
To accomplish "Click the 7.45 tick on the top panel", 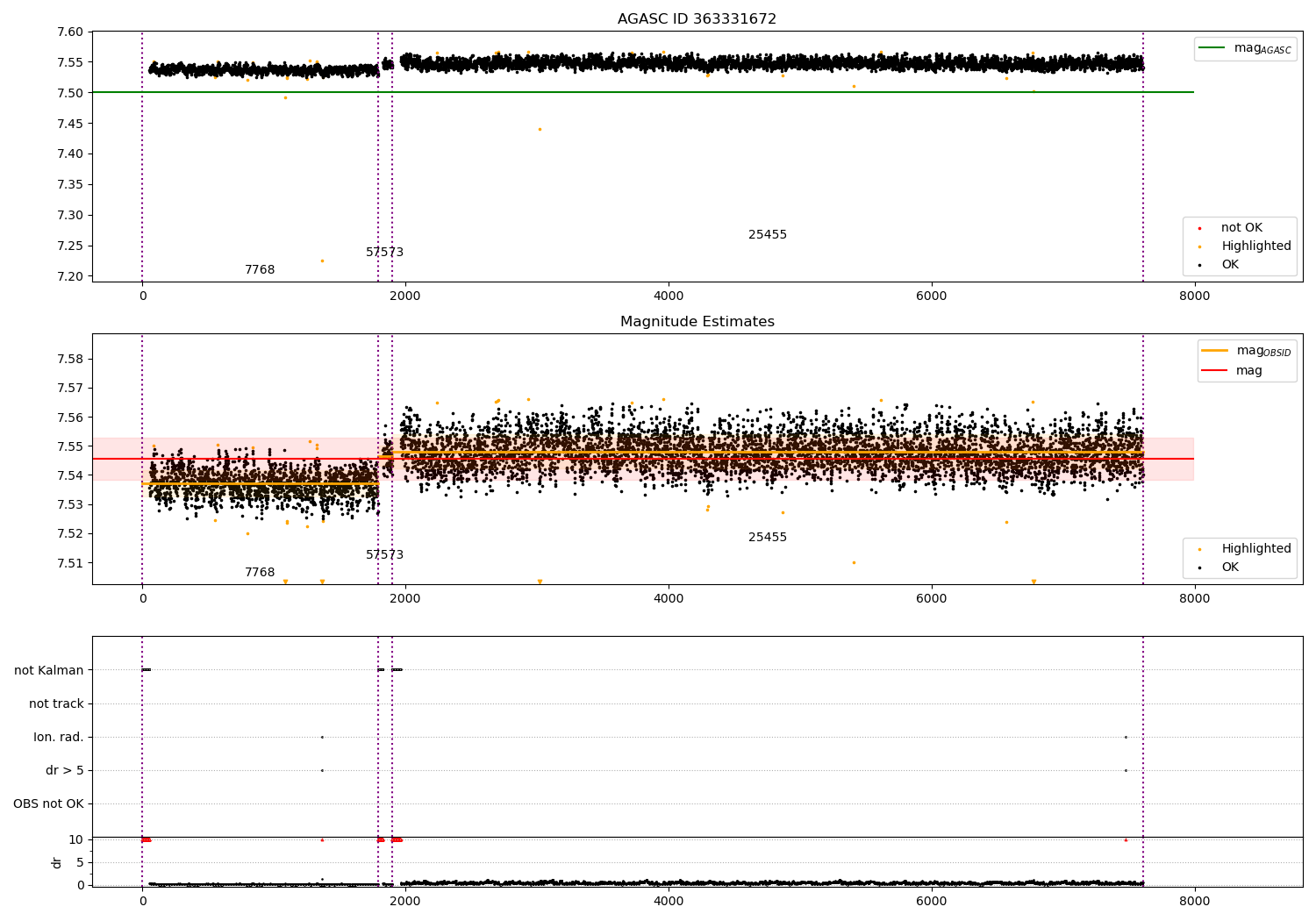I will point(70,124).
